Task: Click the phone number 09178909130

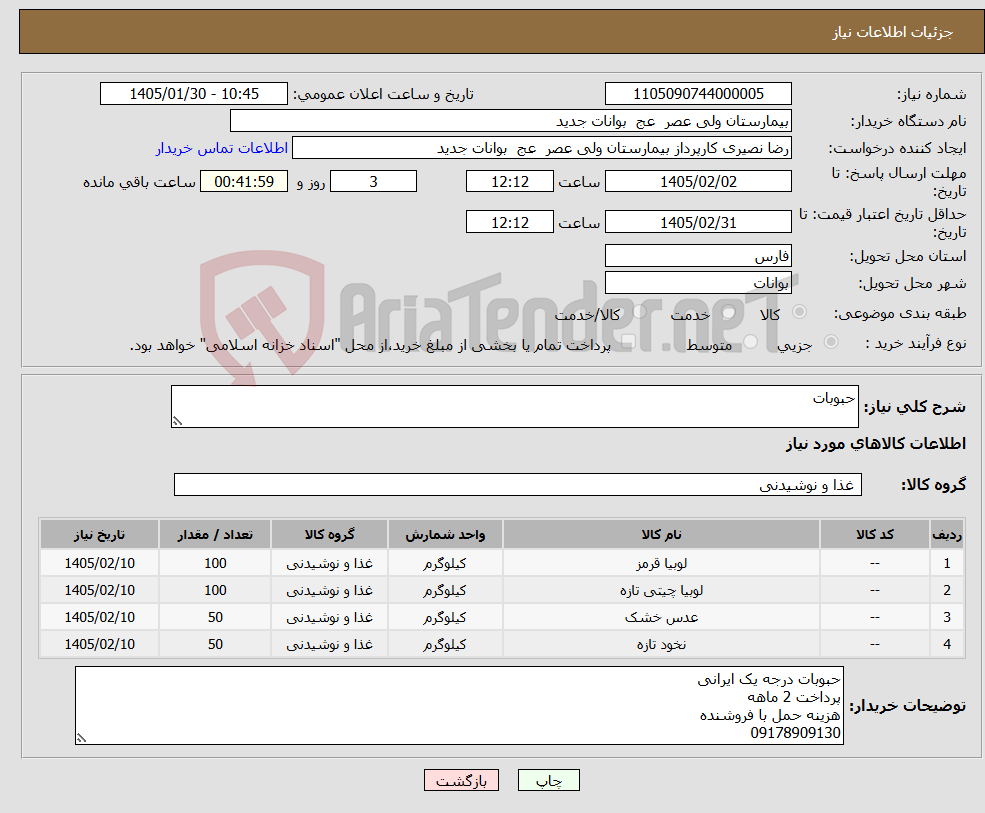Action: pyautogui.click(x=795, y=733)
